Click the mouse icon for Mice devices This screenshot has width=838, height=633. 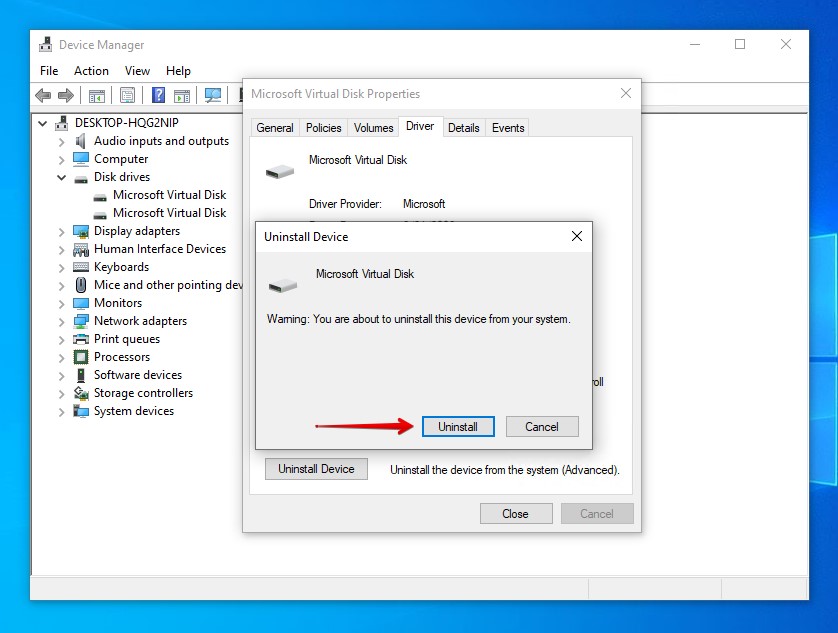pos(81,285)
